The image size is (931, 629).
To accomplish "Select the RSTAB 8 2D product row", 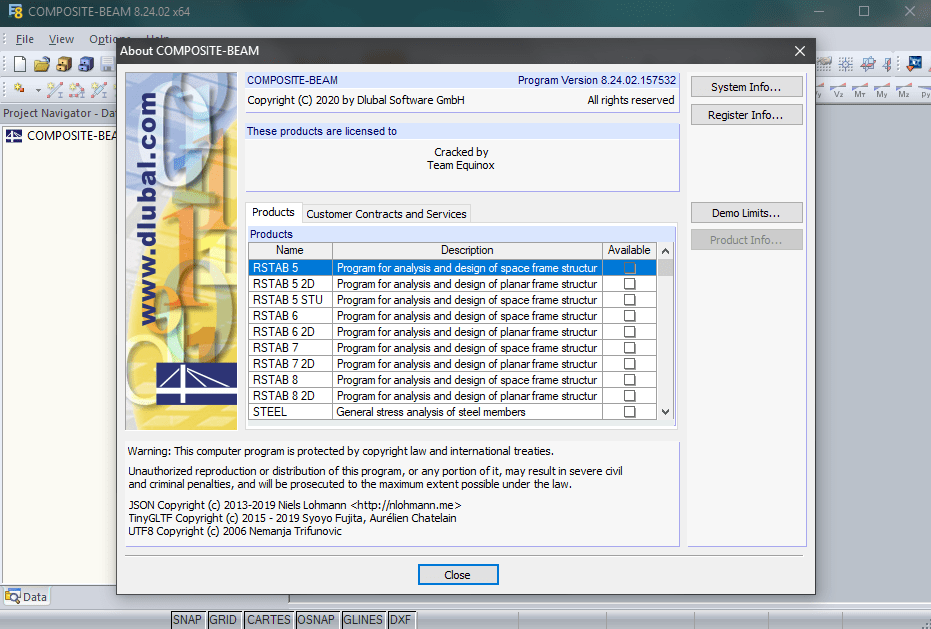I will point(452,396).
